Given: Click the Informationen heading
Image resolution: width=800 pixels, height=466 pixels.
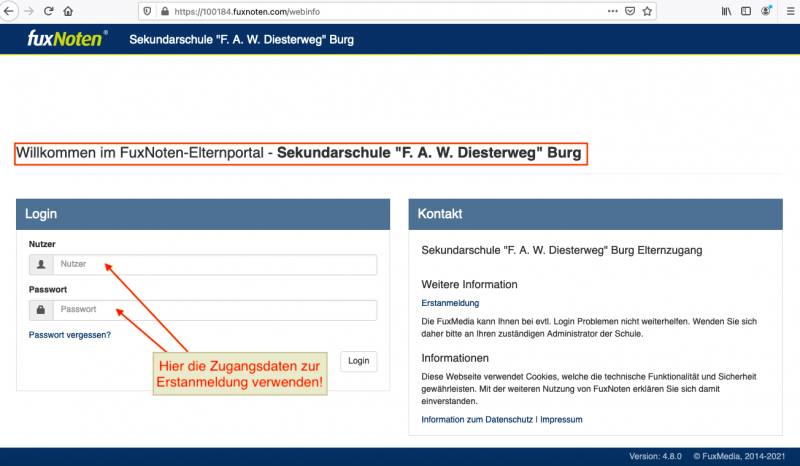Looking at the screenshot, I should coord(455,358).
